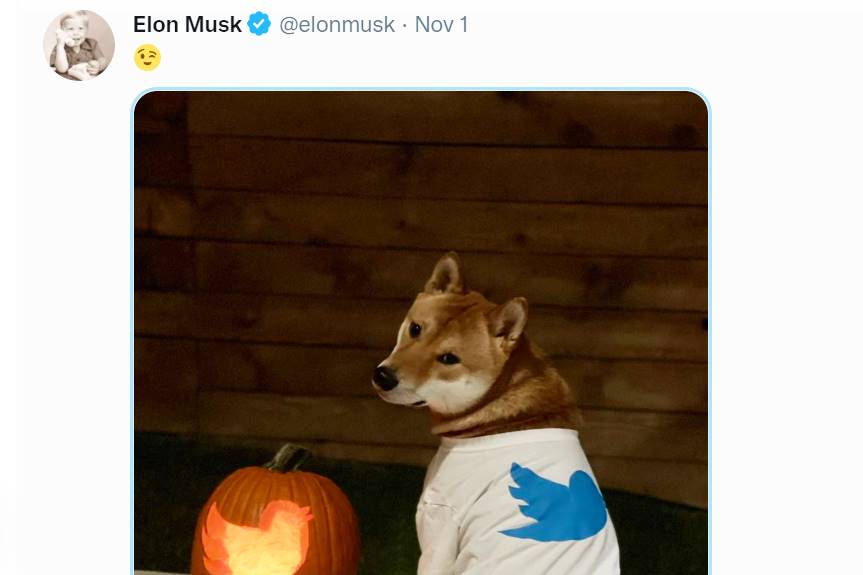Viewport: 863px width, 575px height.
Task: Click the winking face emoji
Action: (148, 58)
